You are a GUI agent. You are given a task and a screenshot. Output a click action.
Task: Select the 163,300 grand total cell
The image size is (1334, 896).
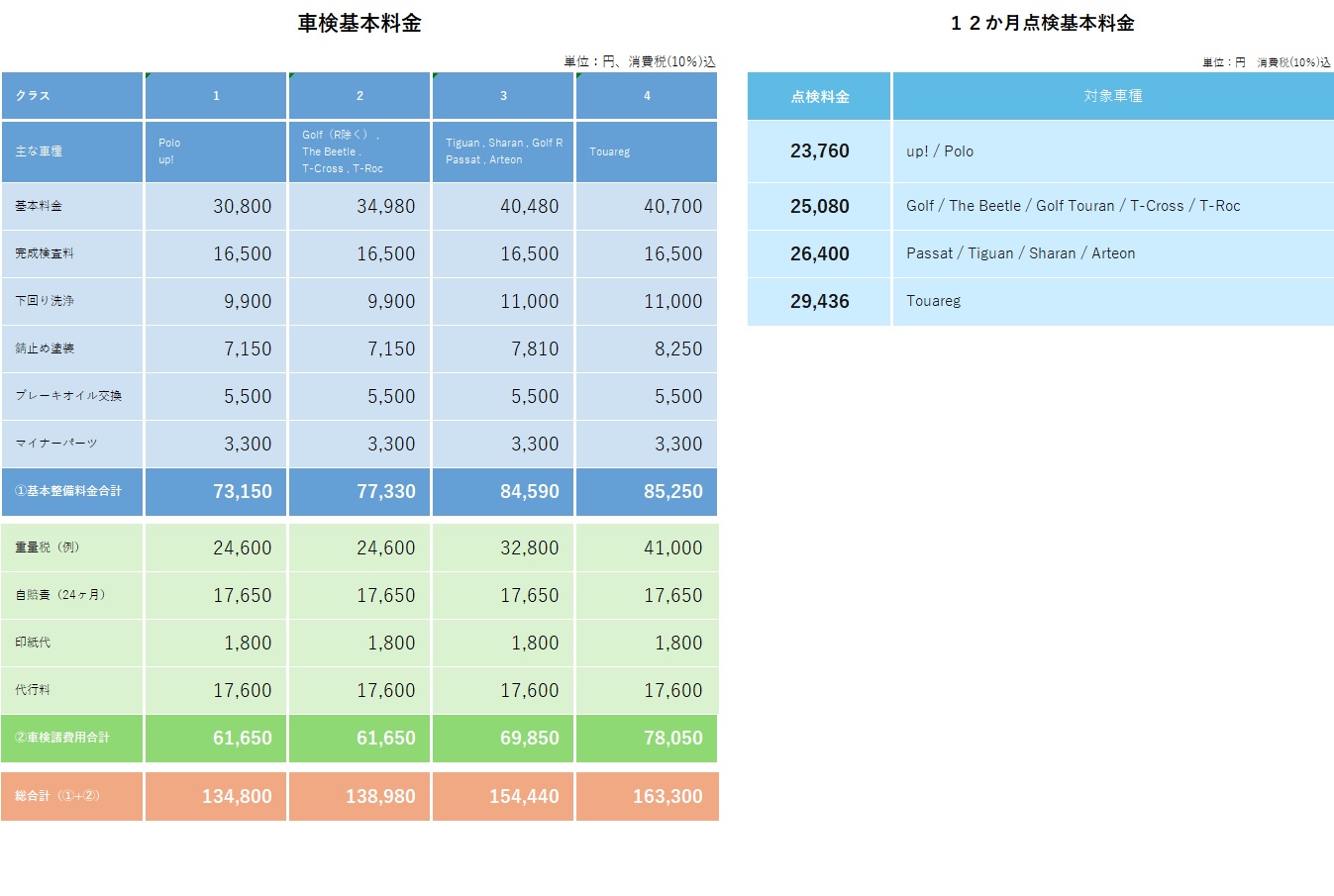[647, 796]
